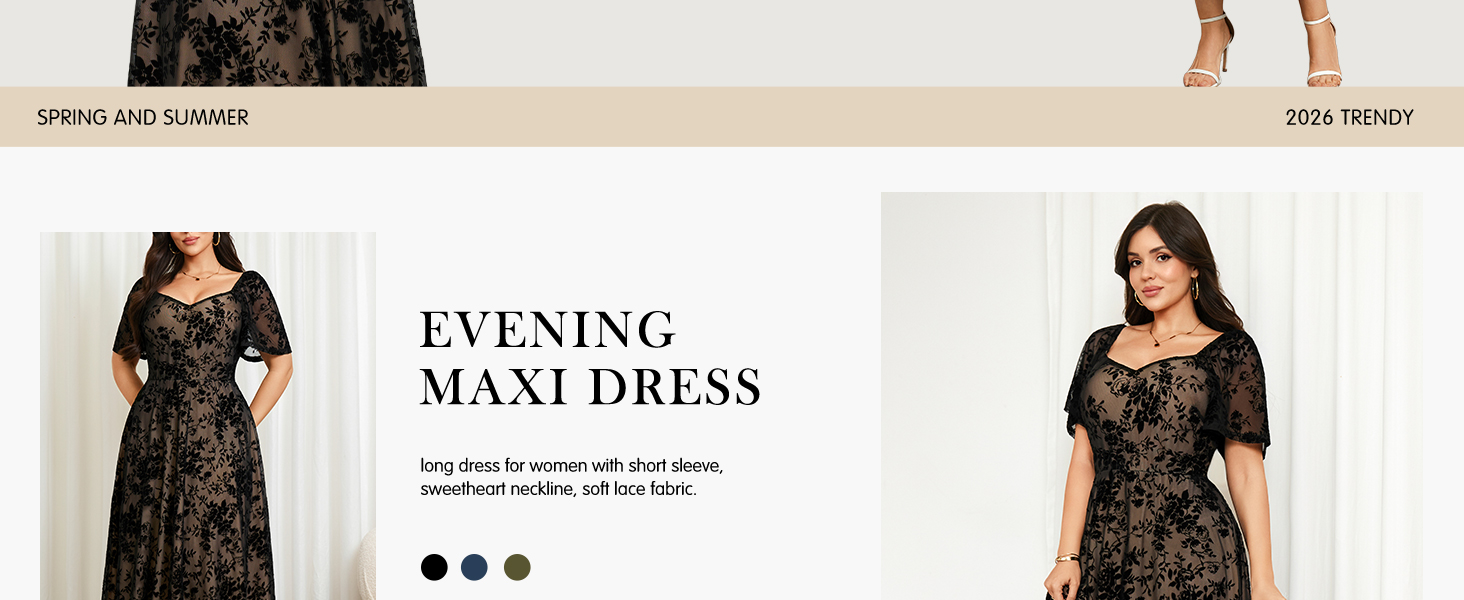Click the 'long dress for women with short sleeve' line
Viewport: 1464px width, 600px height.
(571, 466)
